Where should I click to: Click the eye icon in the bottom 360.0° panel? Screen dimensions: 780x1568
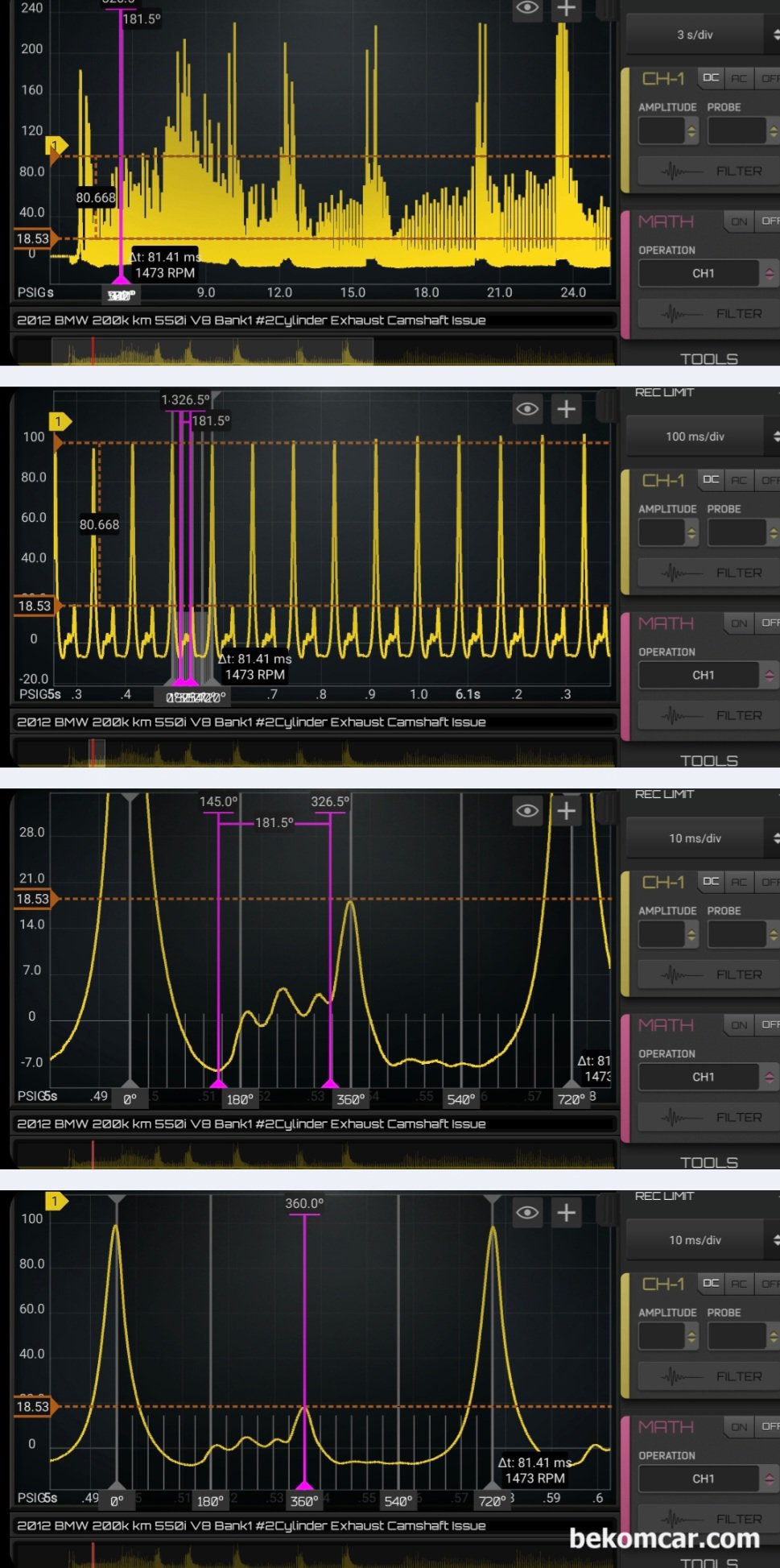(x=527, y=1213)
